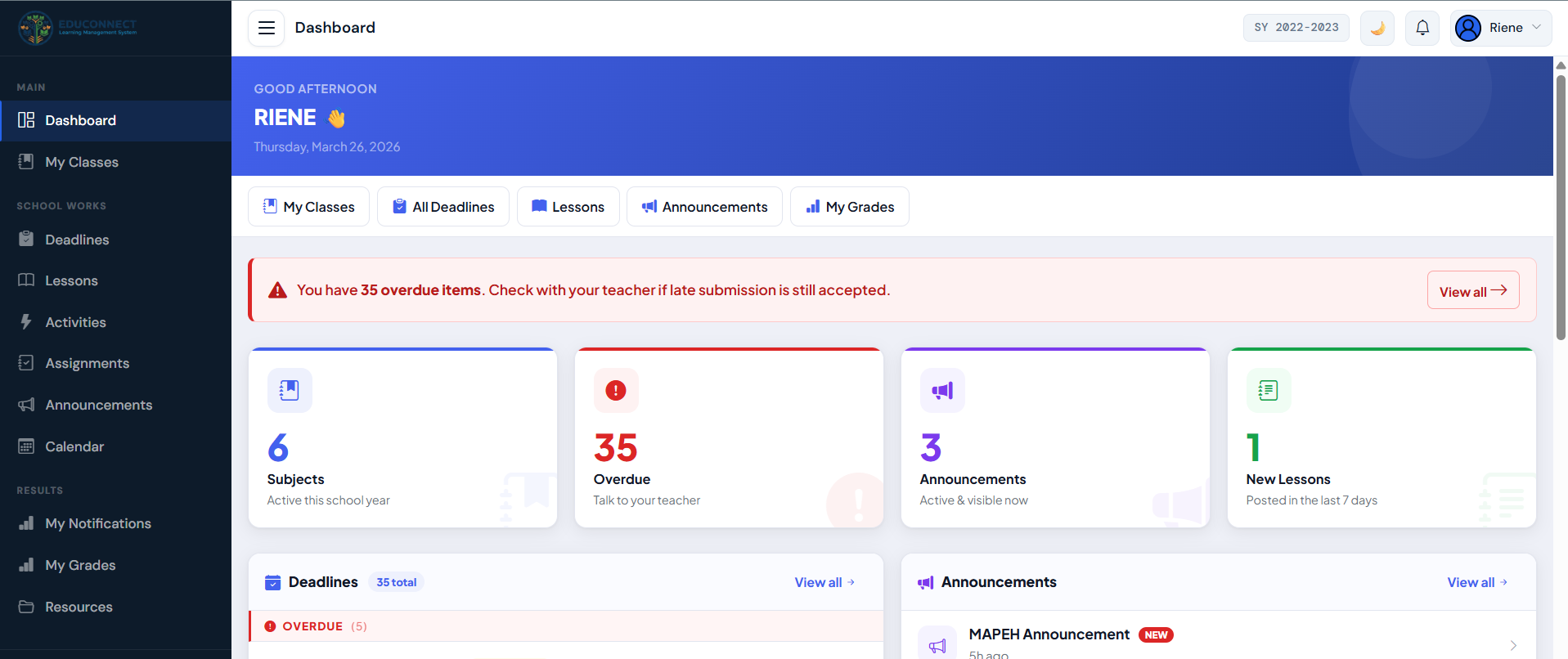Open Assignments in the sidebar
This screenshot has width=1568, height=659.
pos(115,363)
